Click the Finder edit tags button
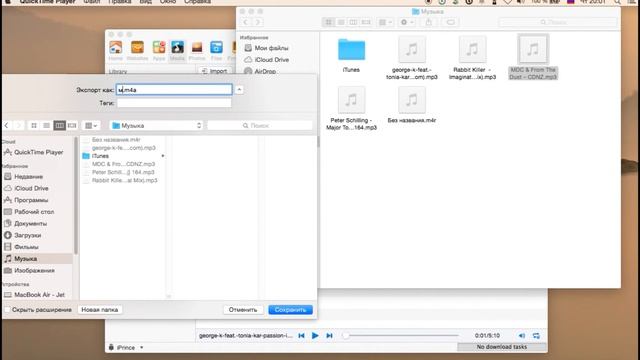 click(x=451, y=22)
